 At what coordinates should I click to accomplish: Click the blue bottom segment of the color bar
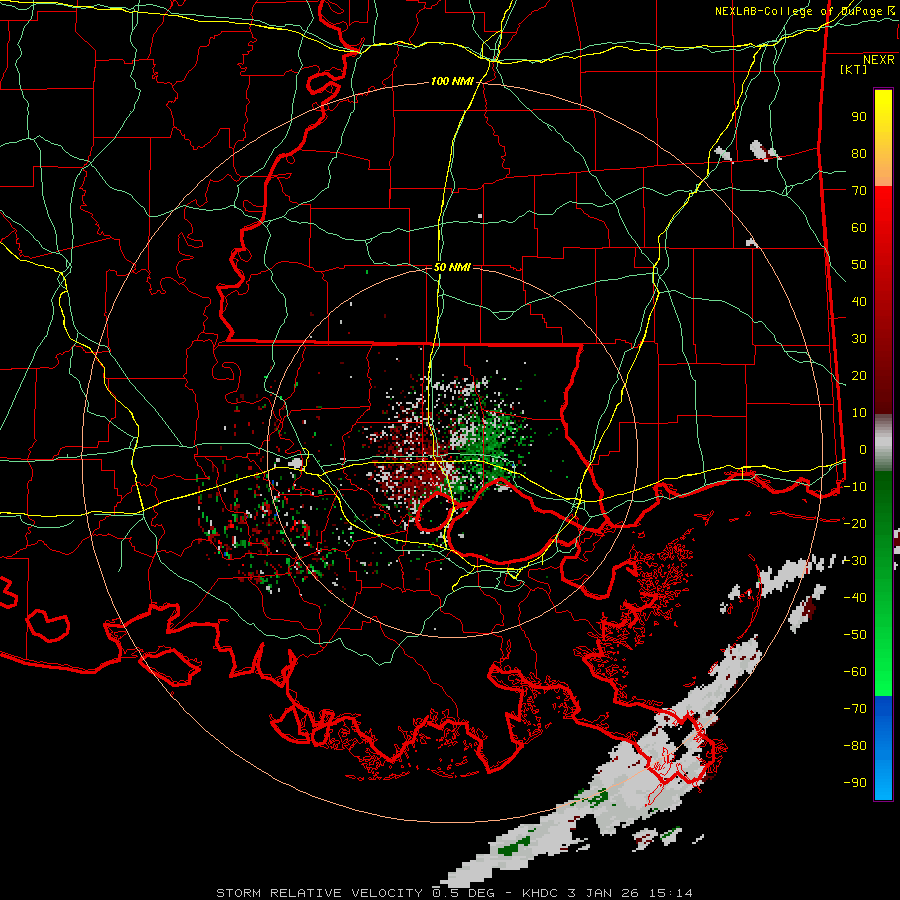[x=883, y=748]
